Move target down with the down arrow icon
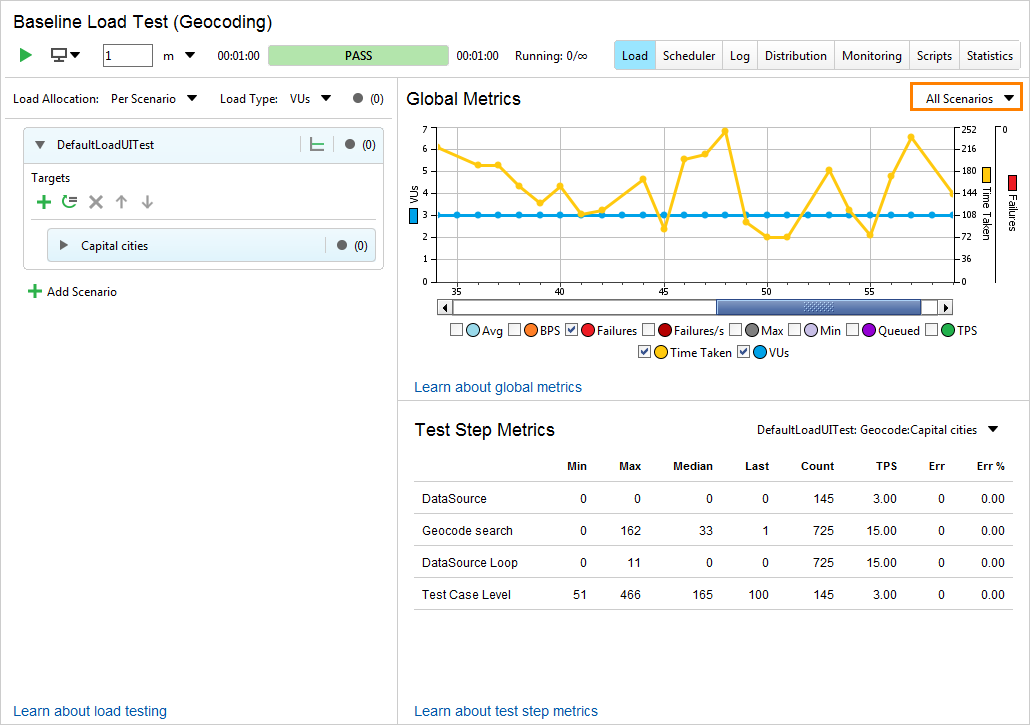The image size is (1030, 725). pos(146,202)
